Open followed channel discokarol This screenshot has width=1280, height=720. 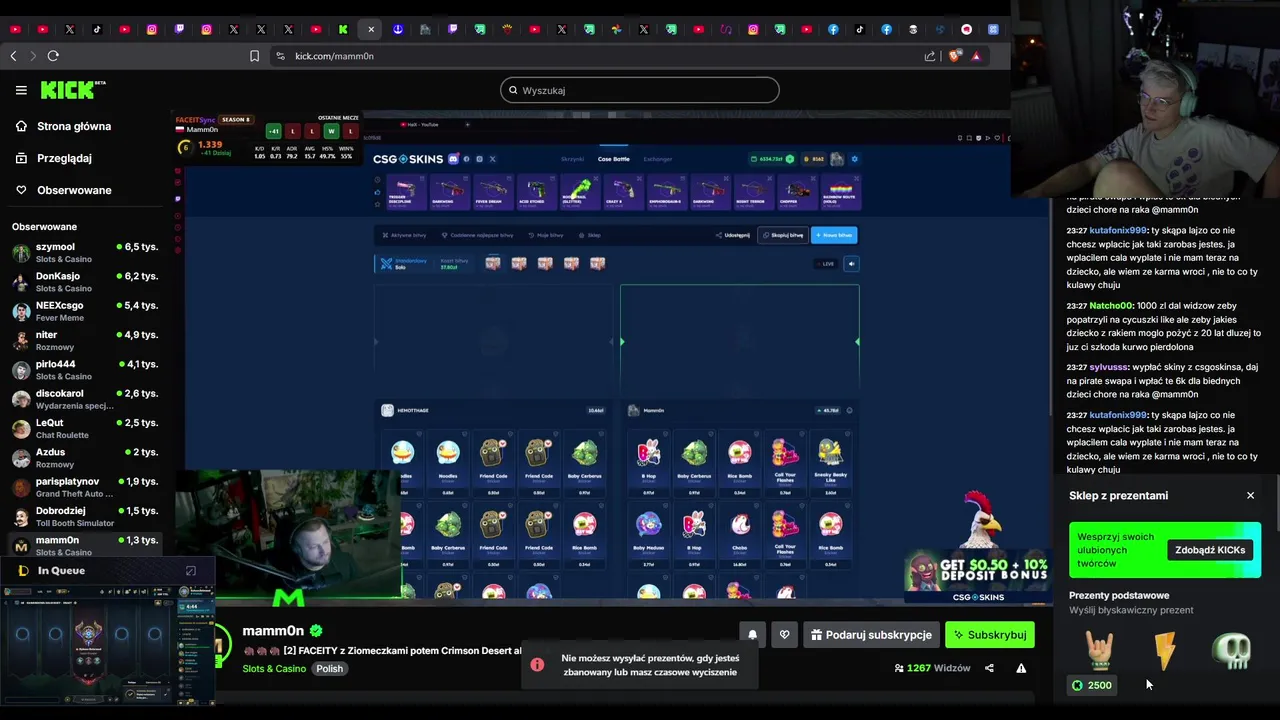point(85,399)
